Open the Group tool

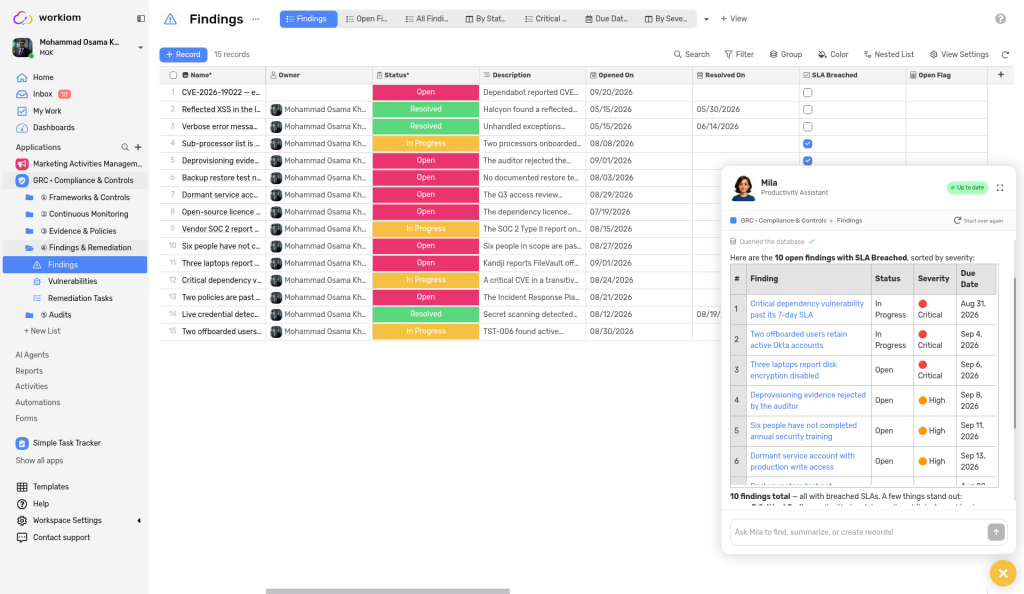[786, 54]
